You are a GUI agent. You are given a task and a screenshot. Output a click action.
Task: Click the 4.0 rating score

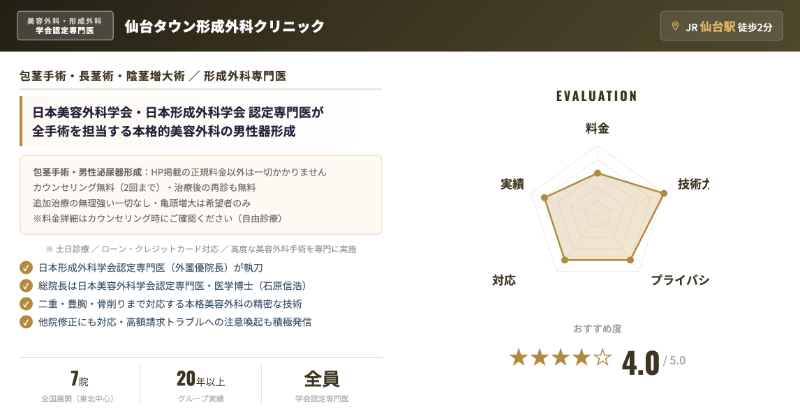pos(640,360)
